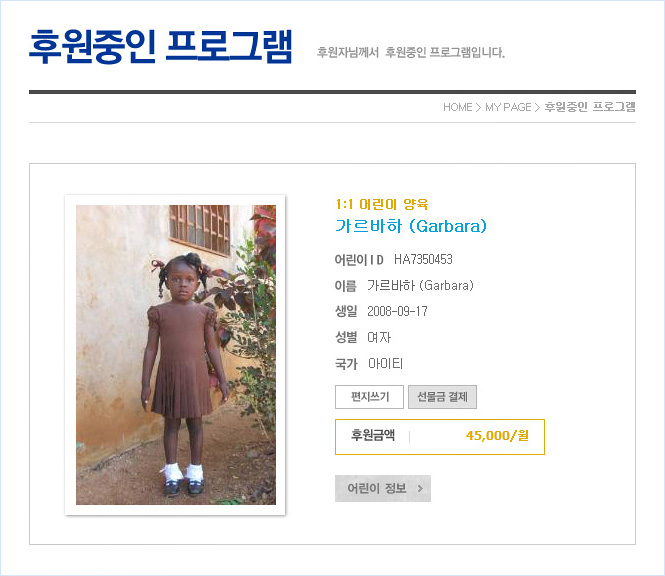Click the 후원중인 프로그램 page title
The height and width of the screenshot is (576, 665).
pyautogui.click(x=160, y=47)
